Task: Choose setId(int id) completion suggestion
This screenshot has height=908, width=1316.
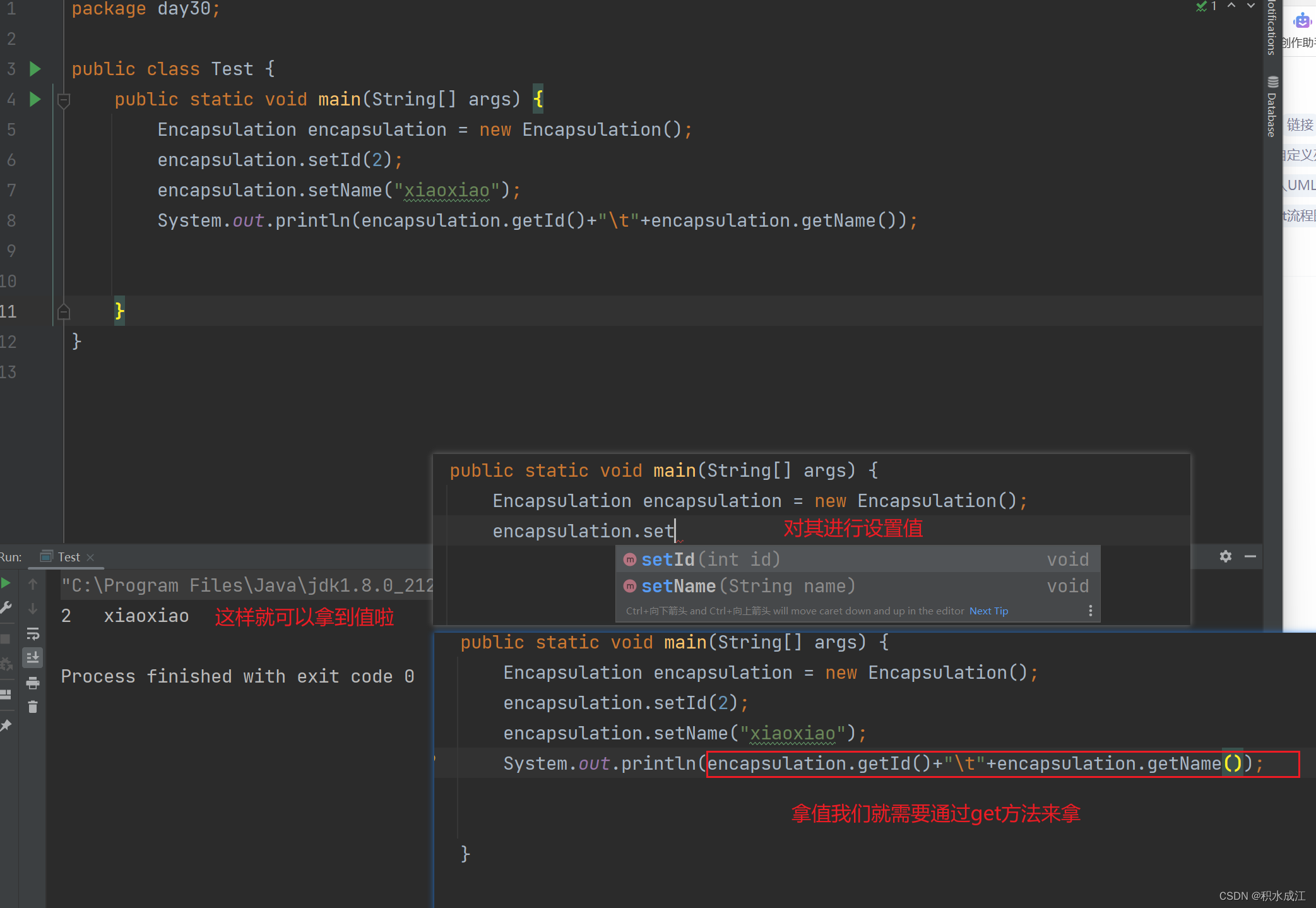Action: click(857, 559)
